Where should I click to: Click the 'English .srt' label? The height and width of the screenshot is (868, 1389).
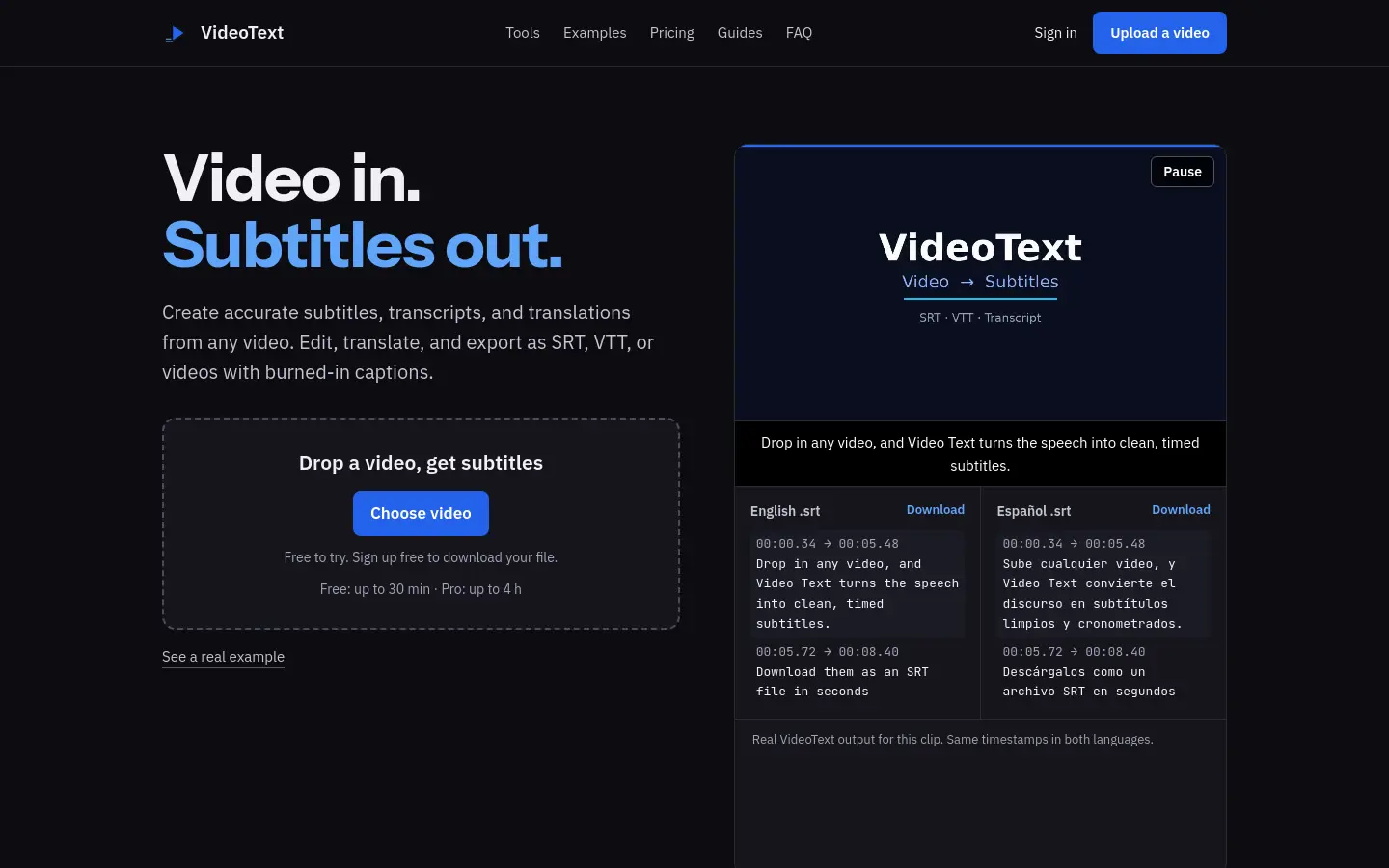pos(785,511)
